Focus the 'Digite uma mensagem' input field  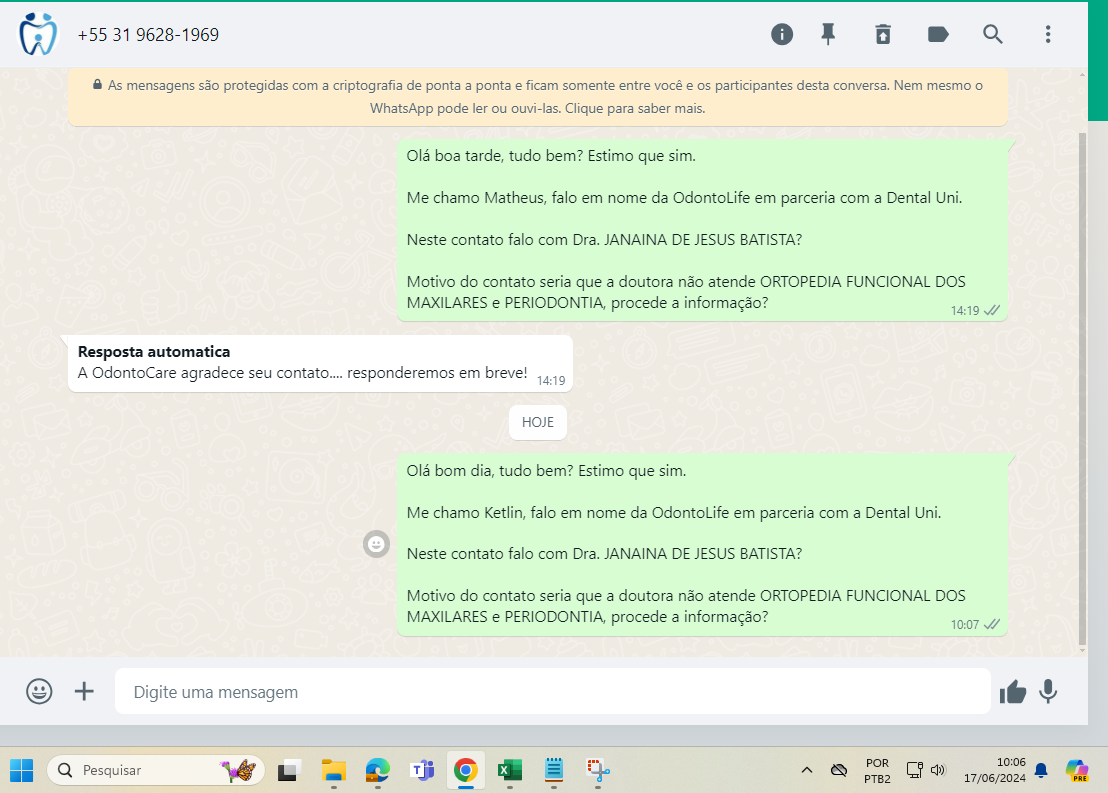click(x=553, y=691)
